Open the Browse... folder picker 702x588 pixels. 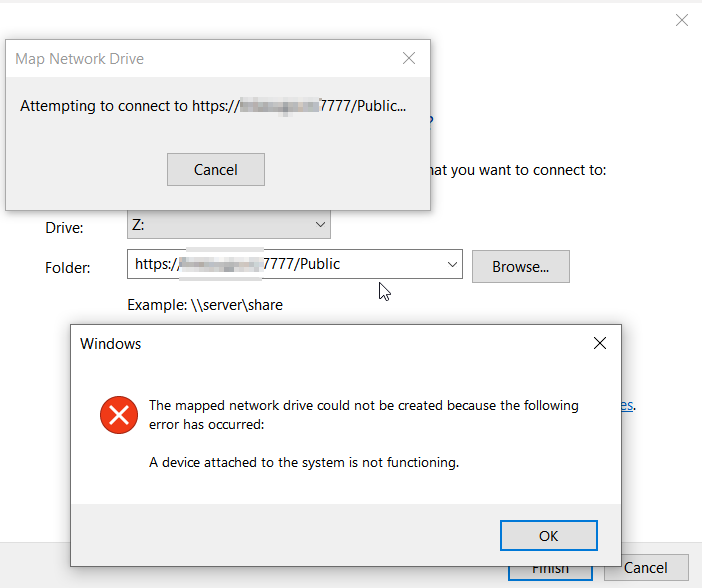click(521, 266)
